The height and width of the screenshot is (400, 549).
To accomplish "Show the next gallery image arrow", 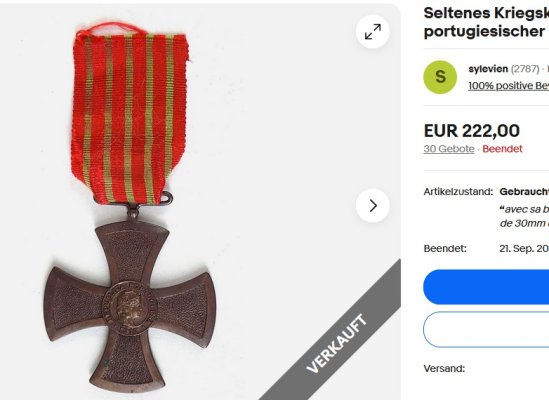I will 373,206.
